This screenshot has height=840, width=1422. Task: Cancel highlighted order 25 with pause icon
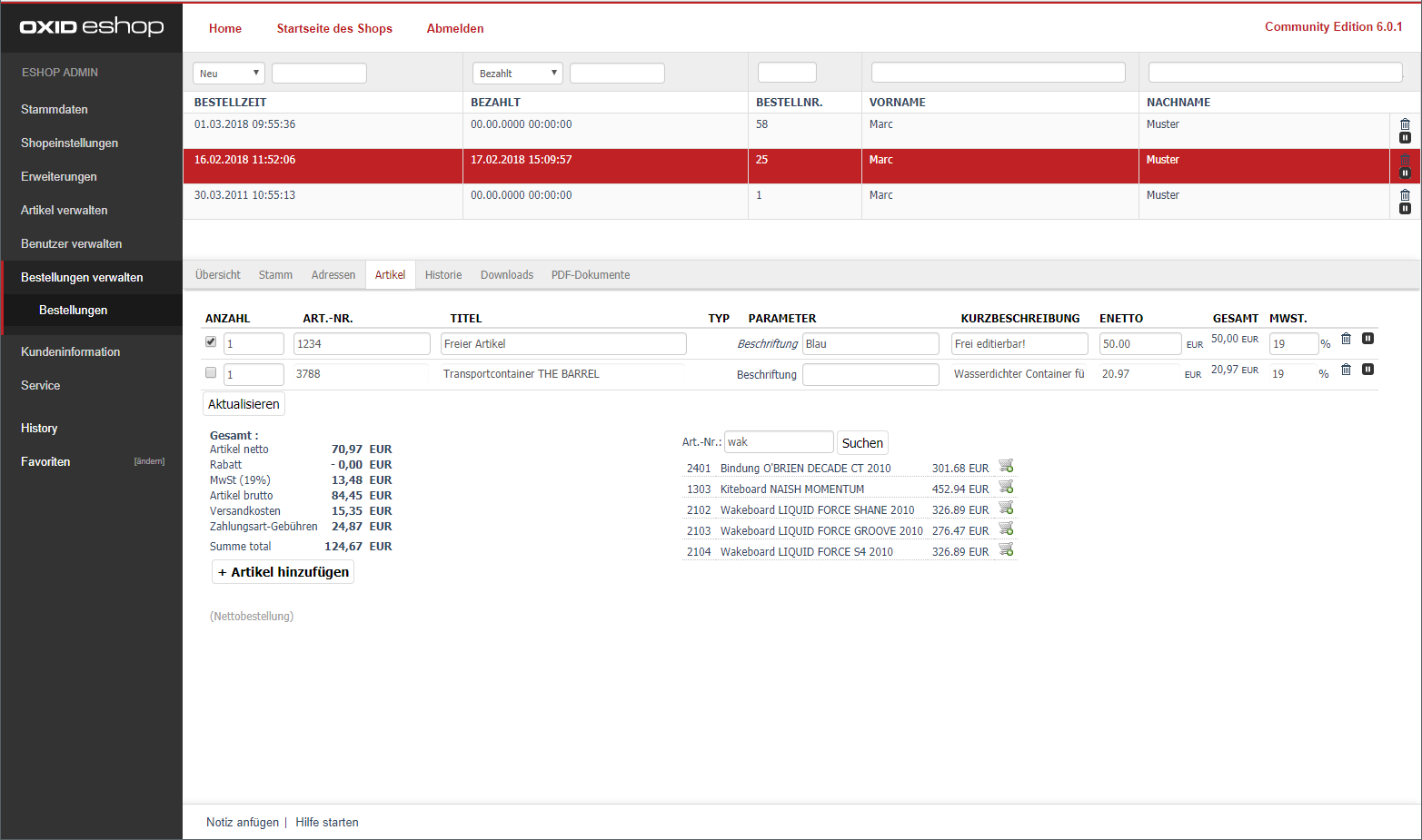(1405, 173)
